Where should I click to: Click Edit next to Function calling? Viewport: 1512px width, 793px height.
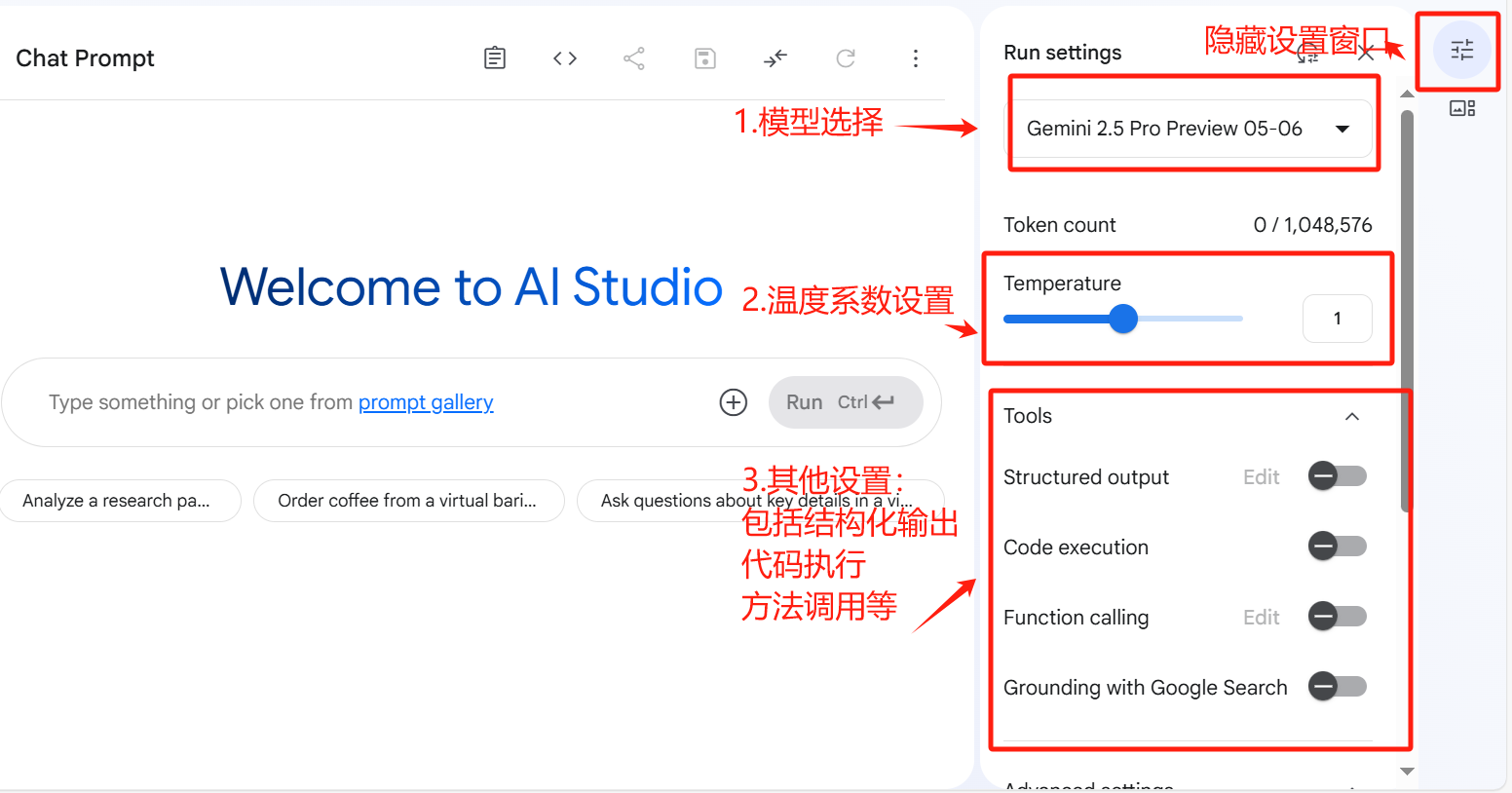(x=1262, y=618)
